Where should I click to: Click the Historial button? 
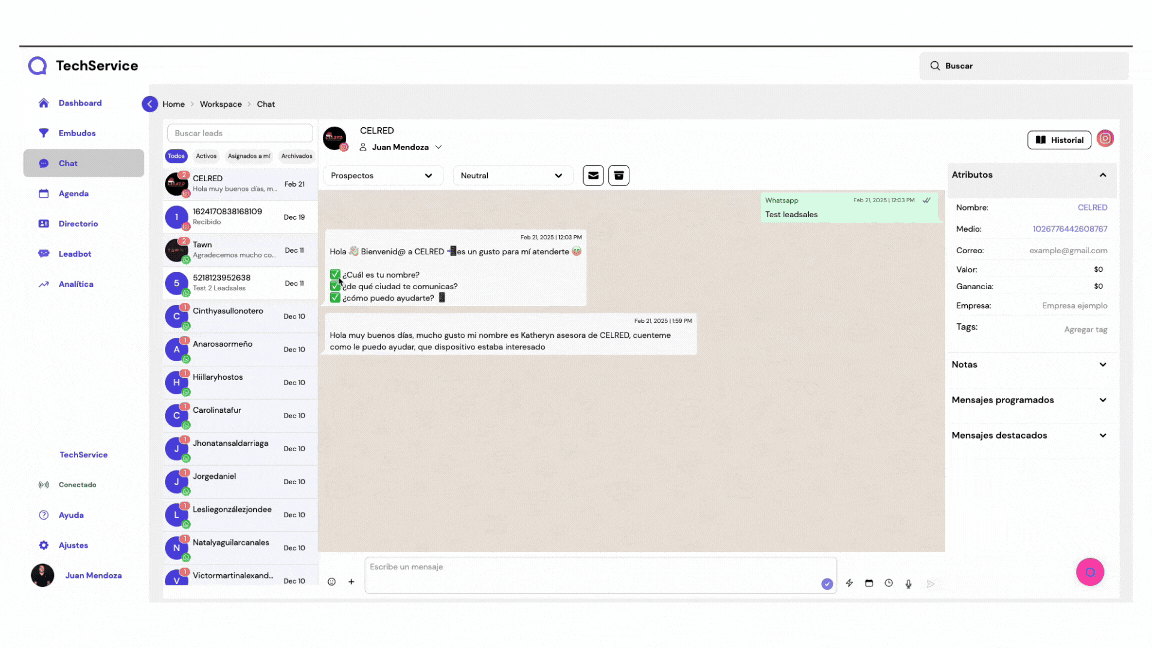(1059, 140)
